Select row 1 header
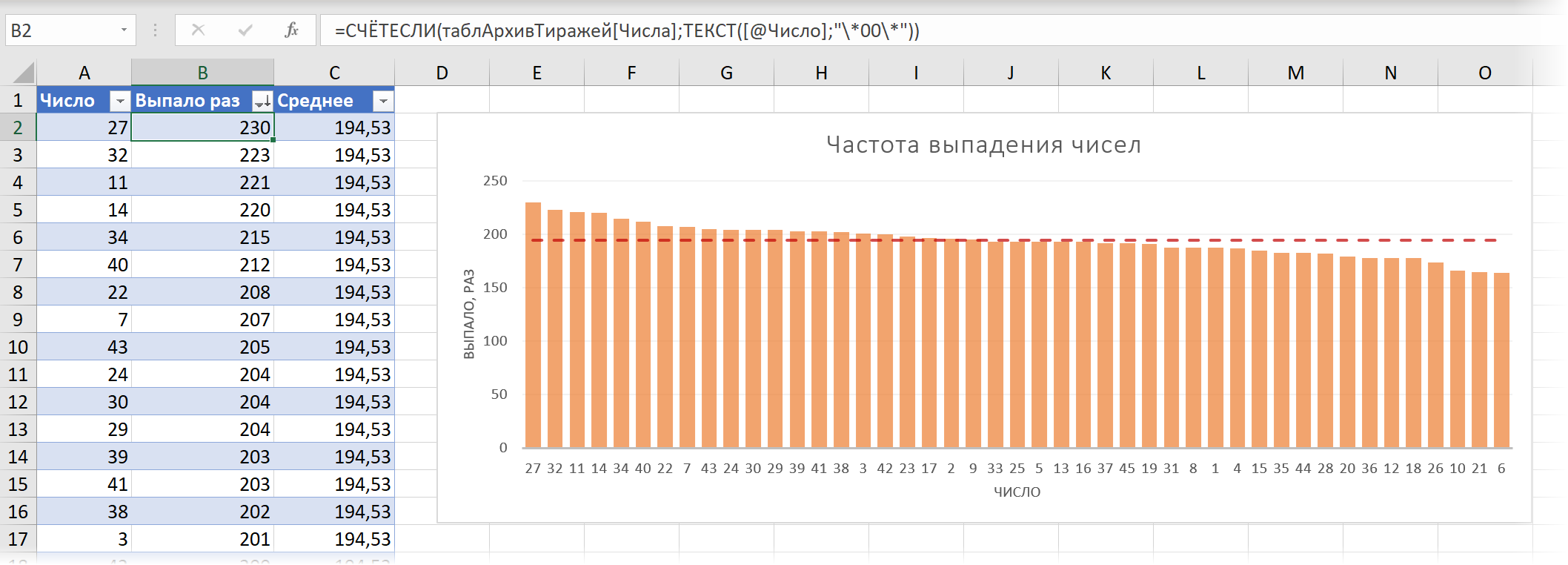The height and width of the screenshot is (565, 1568). 18,100
